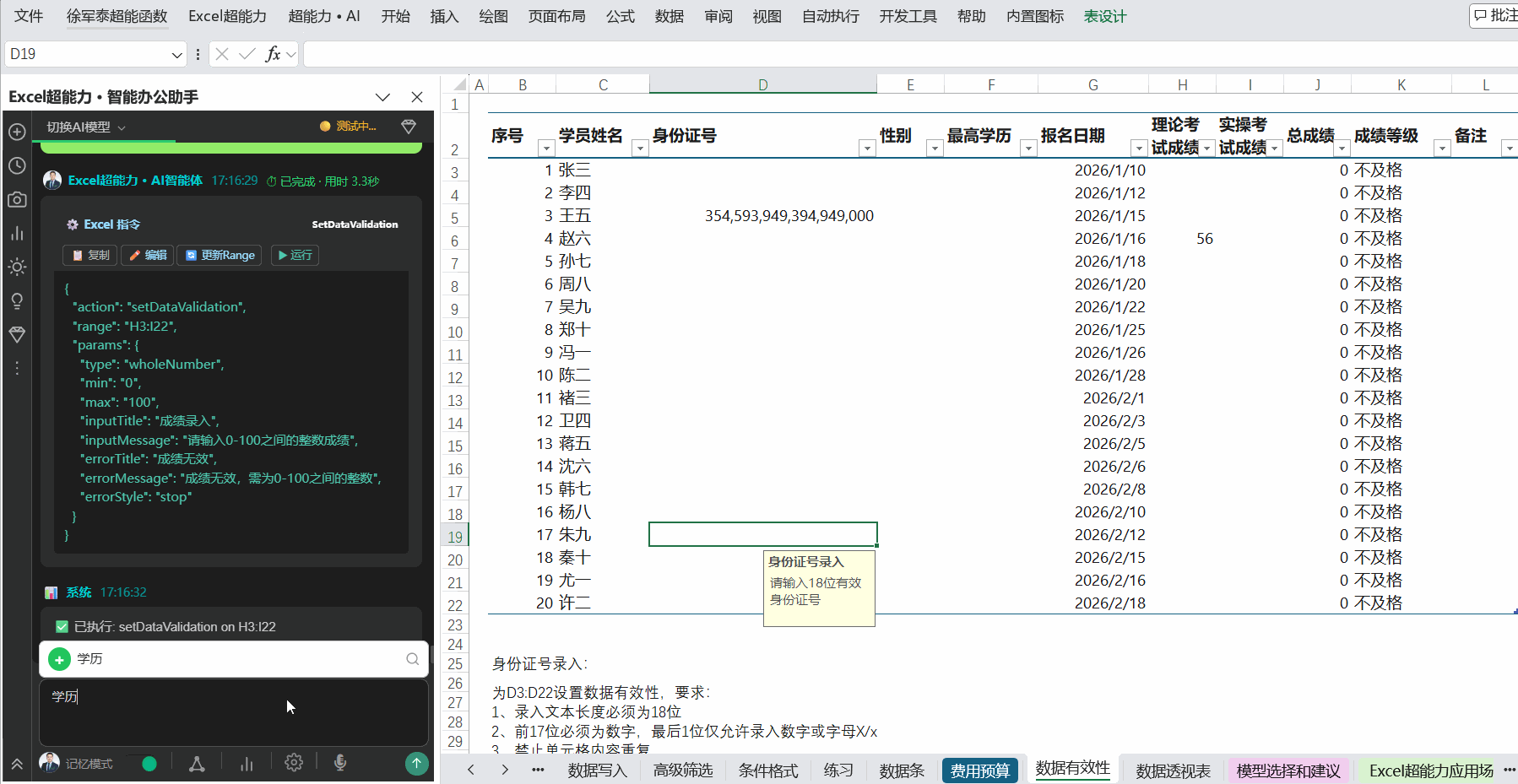Click the 更新Range button
The height and width of the screenshot is (784, 1518).
click(x=220, y=255)
